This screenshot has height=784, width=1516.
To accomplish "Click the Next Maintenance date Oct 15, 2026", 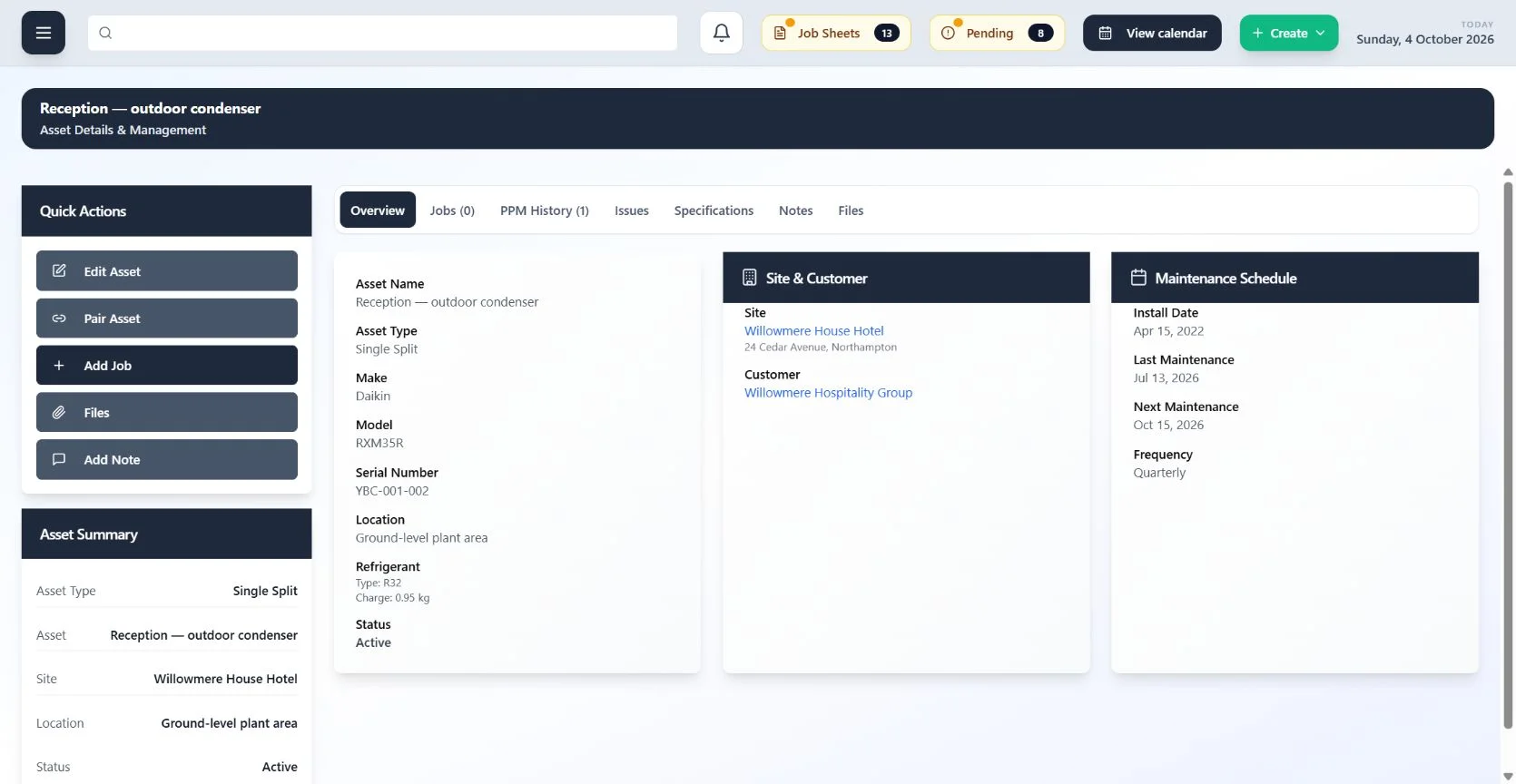I will 1168,425.
